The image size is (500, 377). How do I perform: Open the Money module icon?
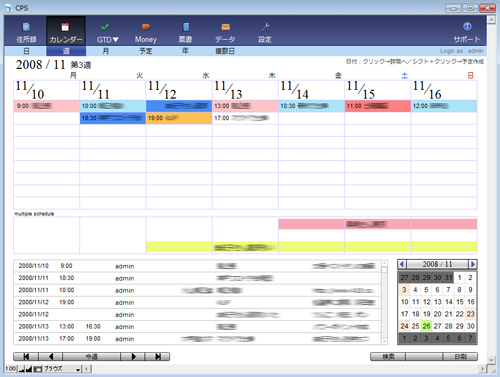tap(146, 27)
